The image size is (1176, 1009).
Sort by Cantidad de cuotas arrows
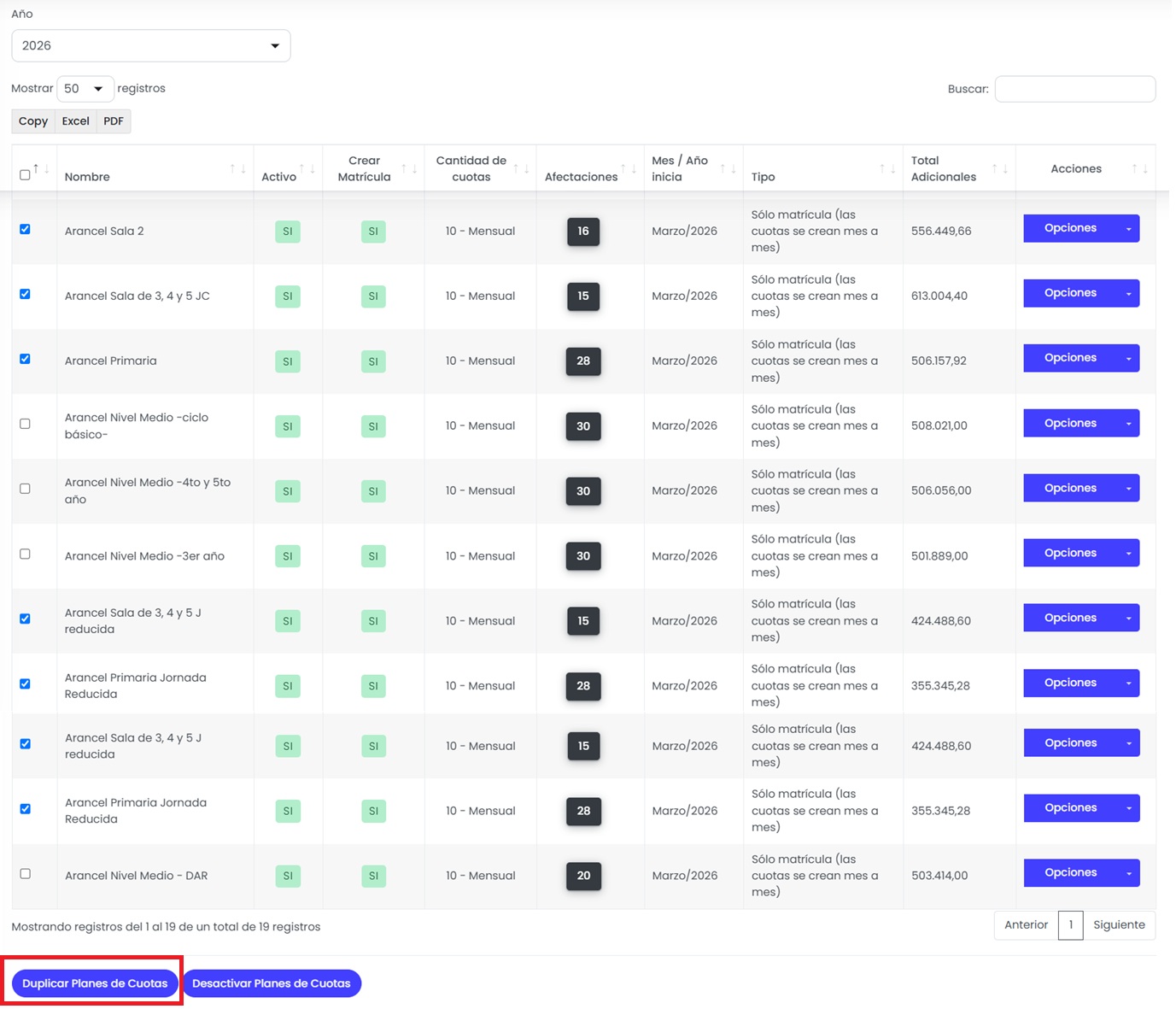click(521, 169)
